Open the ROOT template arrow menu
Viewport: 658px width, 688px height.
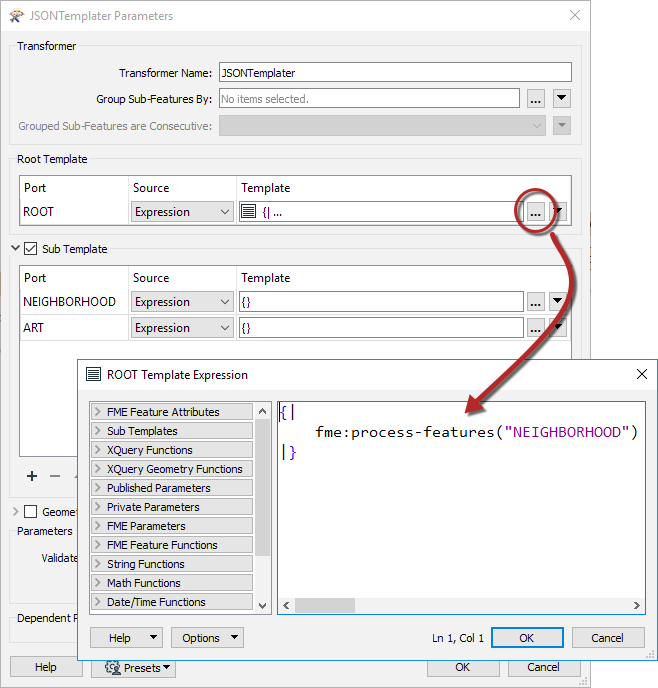click(558, 212)
